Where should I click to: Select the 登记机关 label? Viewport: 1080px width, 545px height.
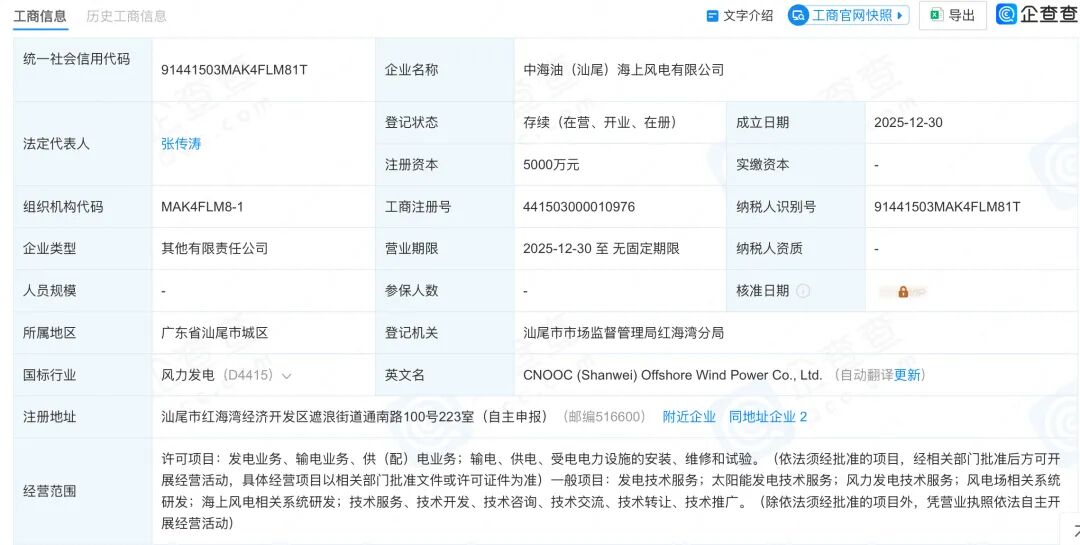pyautogui.click(x=411, y=333)
